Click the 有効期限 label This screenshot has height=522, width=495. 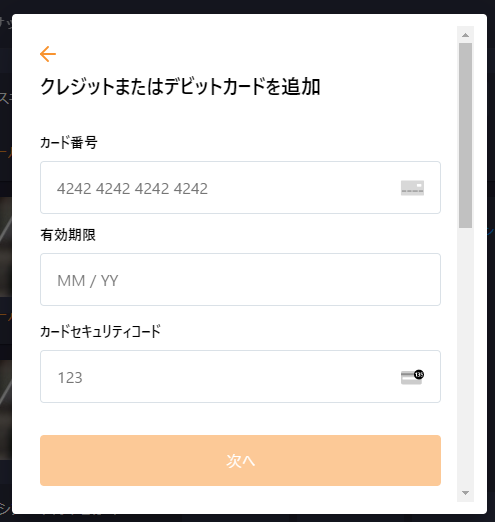(x=68, y=235)
